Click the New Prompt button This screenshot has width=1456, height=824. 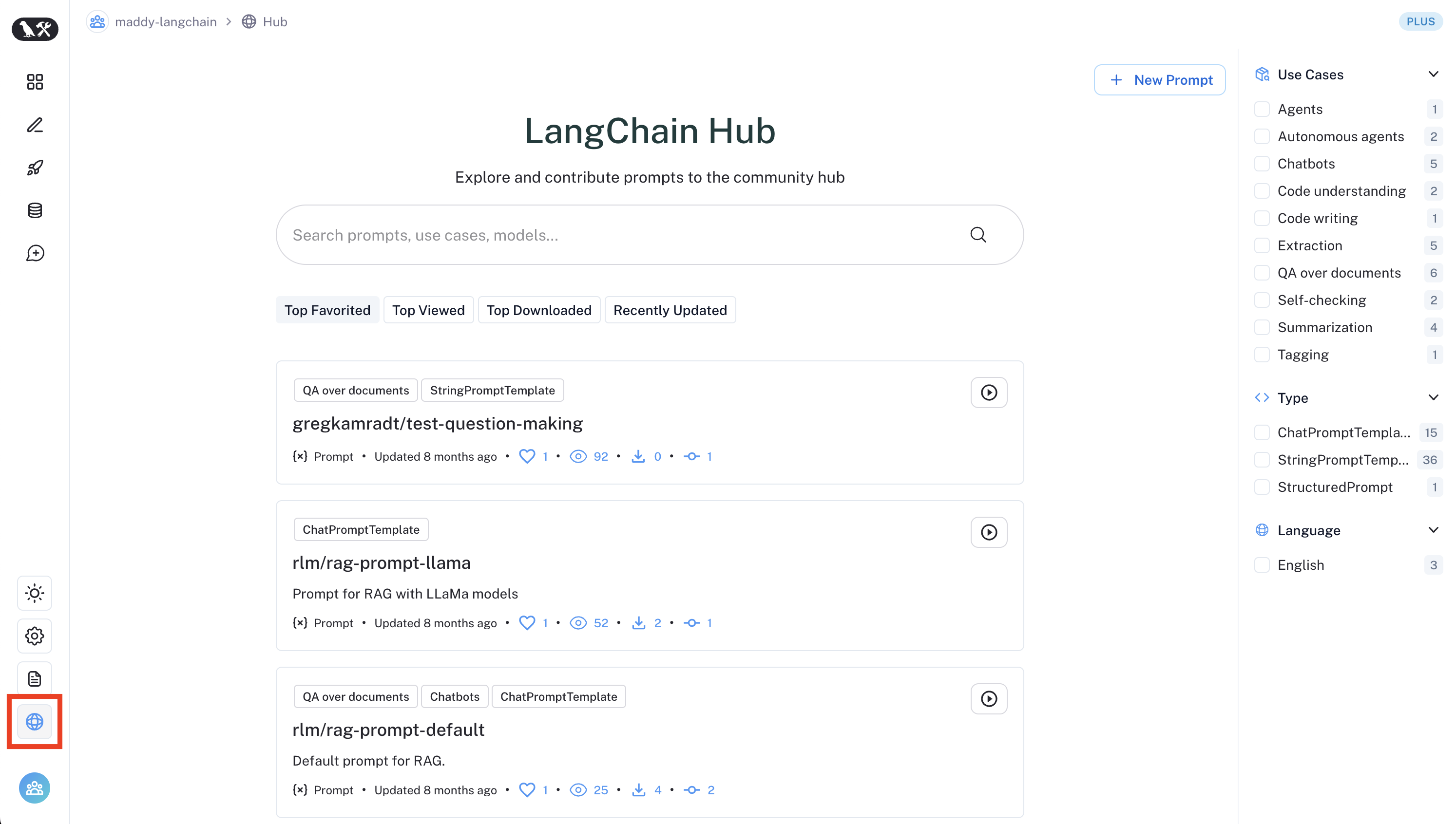[x=1159, y=80]
